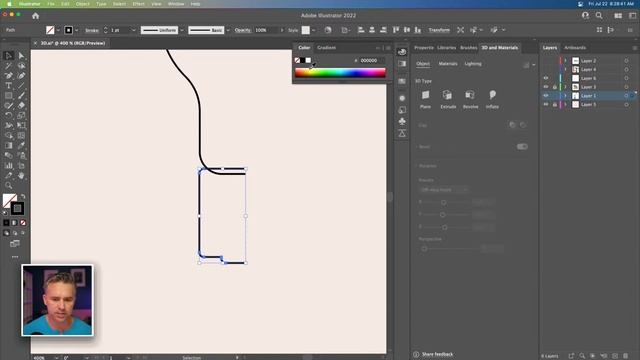Select the Direct Selection tool
Image resolution: width=640 pixels, height=360 pixels.
tap(21, 56)
